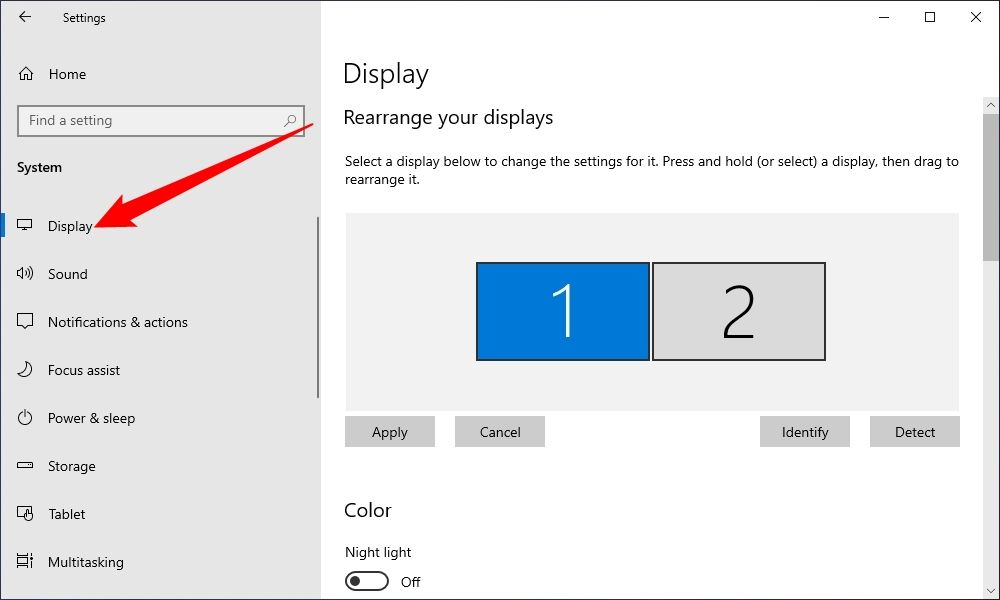Select display 2 in the arrangement diagram

pos(739,311)
